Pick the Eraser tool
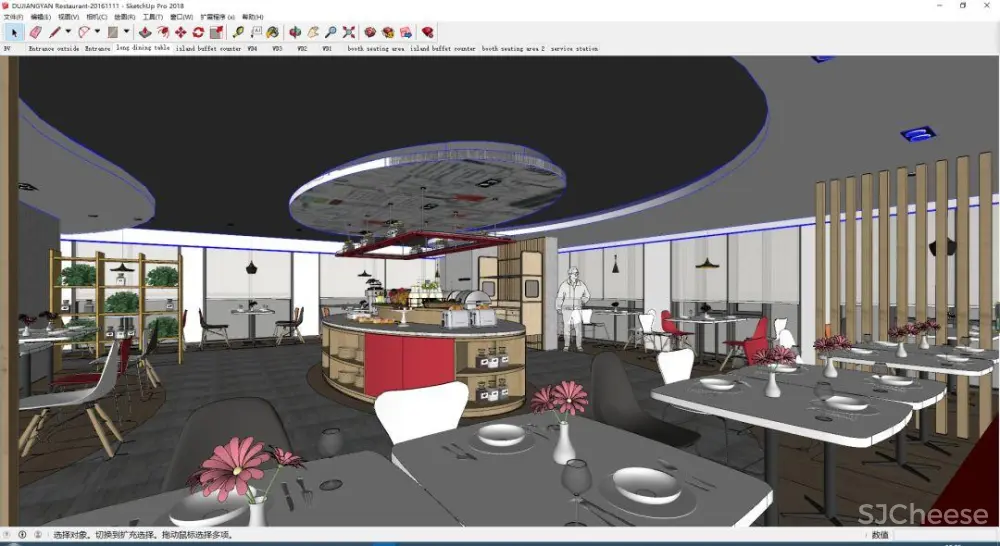Screen dimensions: 1000x546 pos(35,32)
